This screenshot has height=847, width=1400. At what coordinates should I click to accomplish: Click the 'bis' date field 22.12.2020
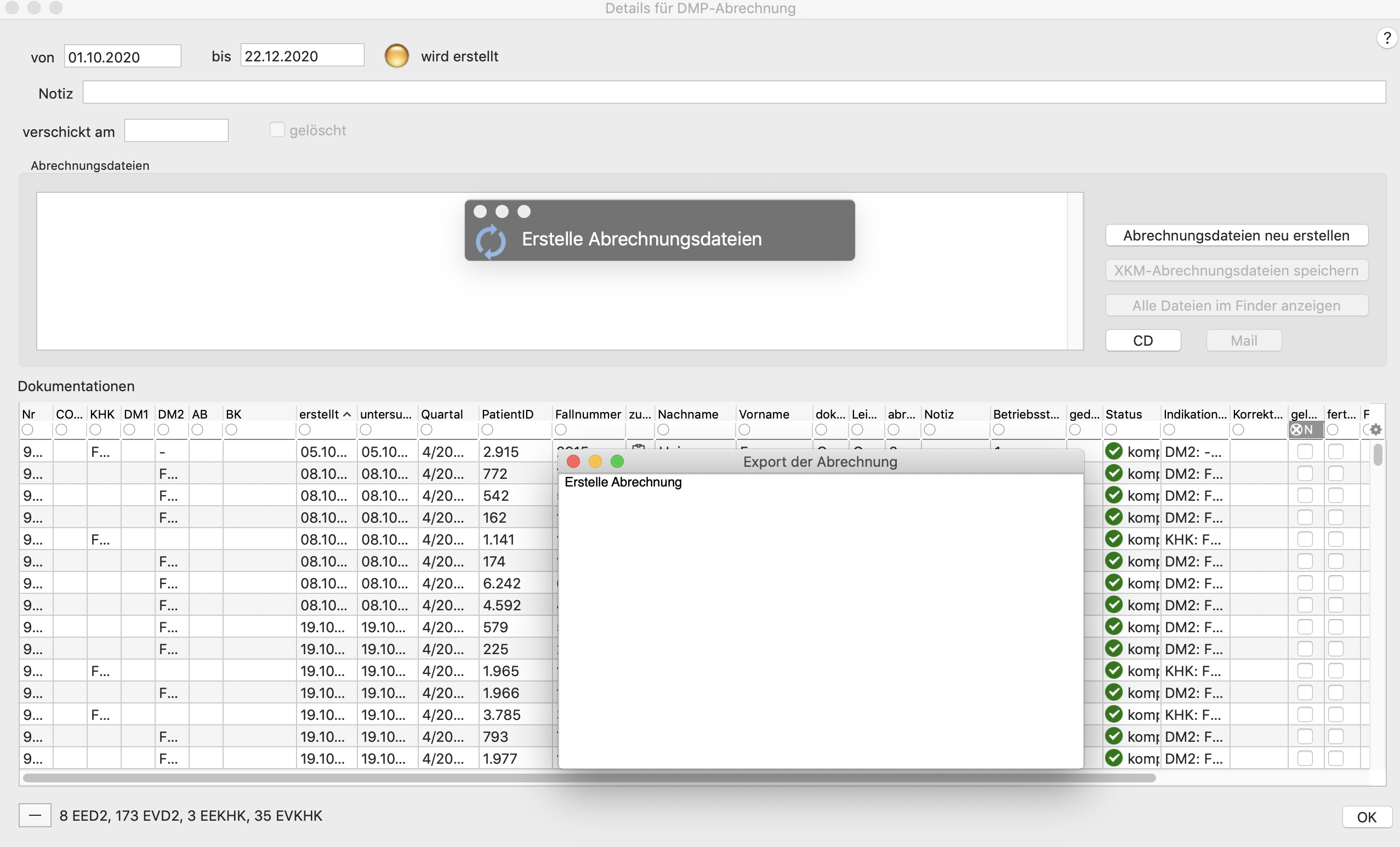click(302, 56)
